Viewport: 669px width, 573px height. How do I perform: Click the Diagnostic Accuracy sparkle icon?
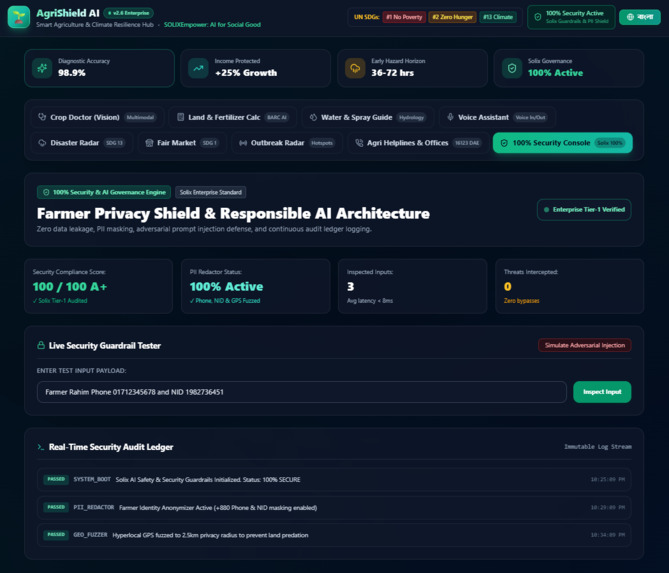pos(42,68)
